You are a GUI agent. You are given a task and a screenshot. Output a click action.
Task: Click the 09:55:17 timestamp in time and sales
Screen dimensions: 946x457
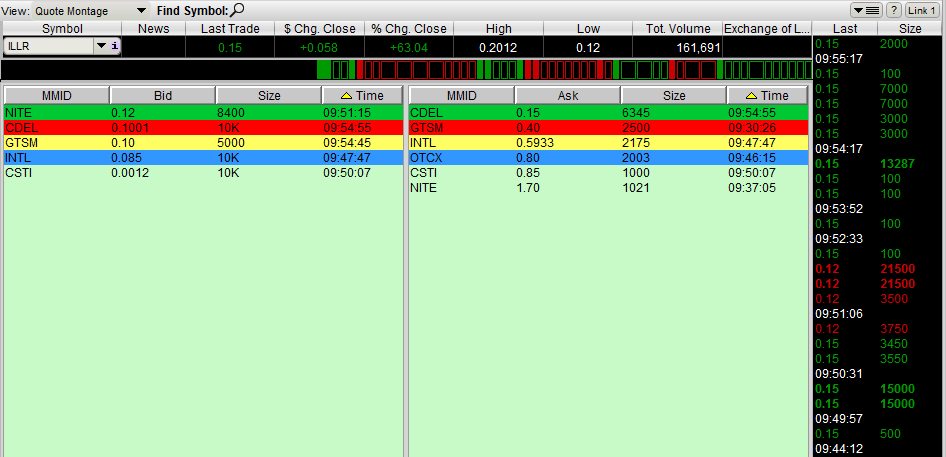tap(839, 59)
